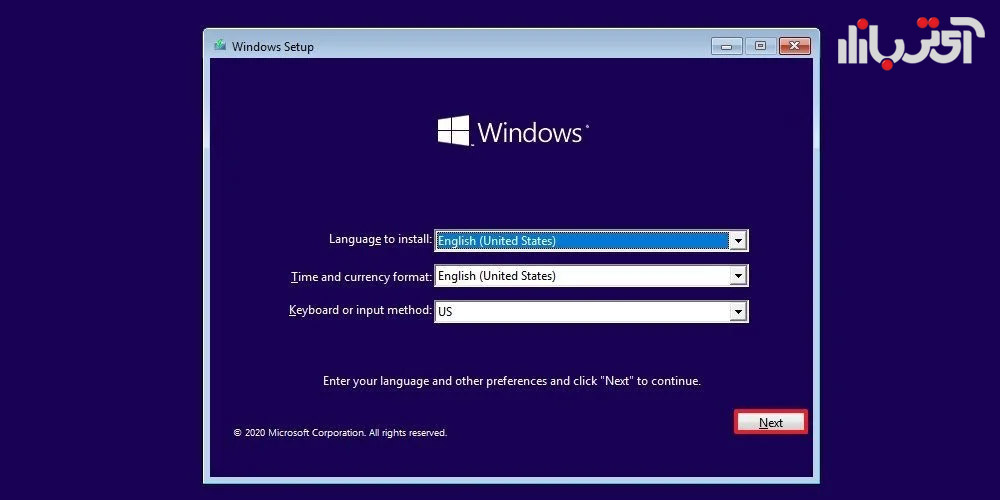1000x500 pixels.
Task: Maximize the Windows Setup window
Action: click(x=760, y=46)
